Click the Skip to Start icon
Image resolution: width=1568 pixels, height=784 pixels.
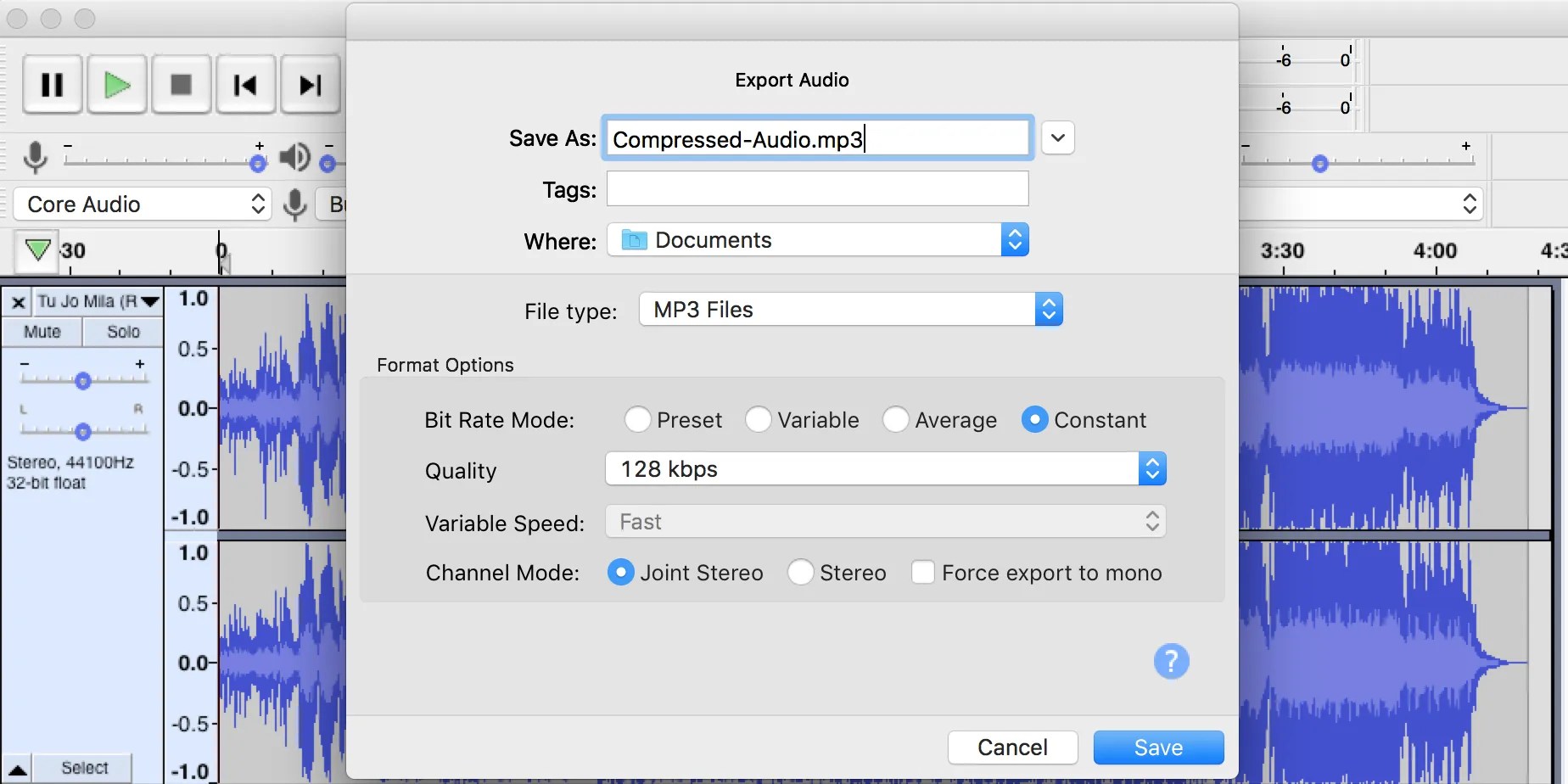[245, 84]
